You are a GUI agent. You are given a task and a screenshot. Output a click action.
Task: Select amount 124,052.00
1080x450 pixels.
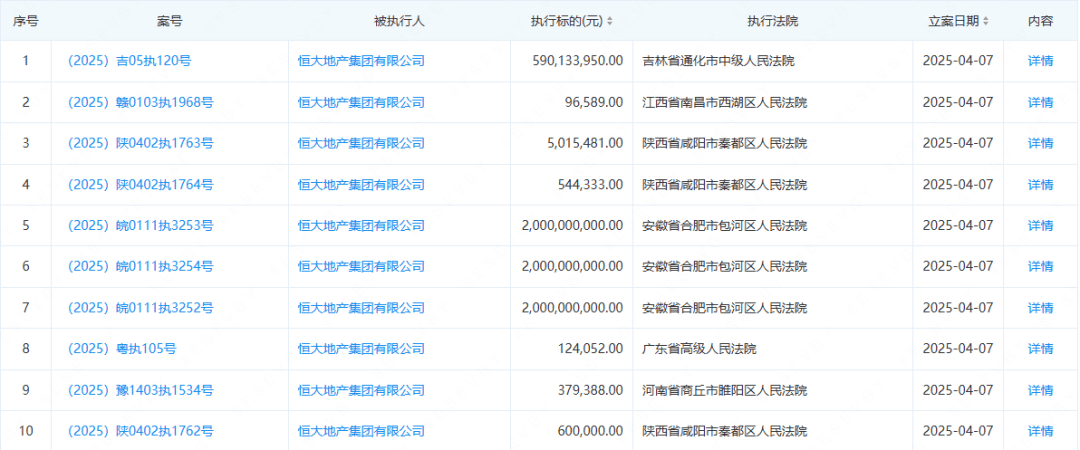click(592, 349)
